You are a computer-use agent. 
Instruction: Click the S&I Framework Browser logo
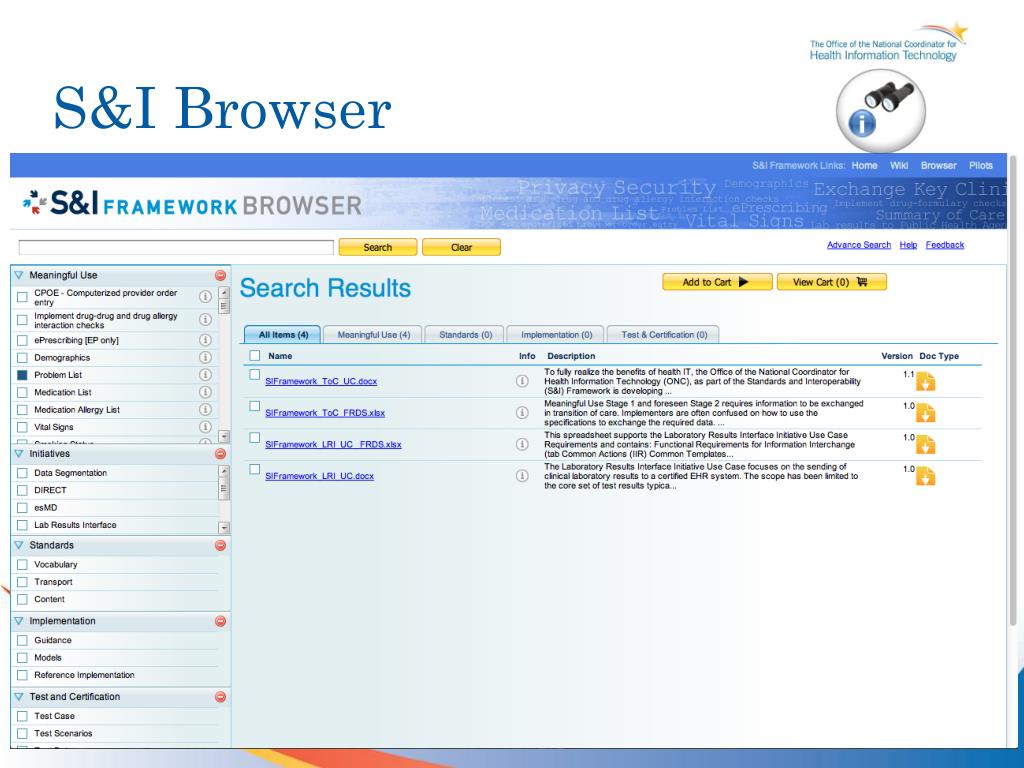point(191,203)
